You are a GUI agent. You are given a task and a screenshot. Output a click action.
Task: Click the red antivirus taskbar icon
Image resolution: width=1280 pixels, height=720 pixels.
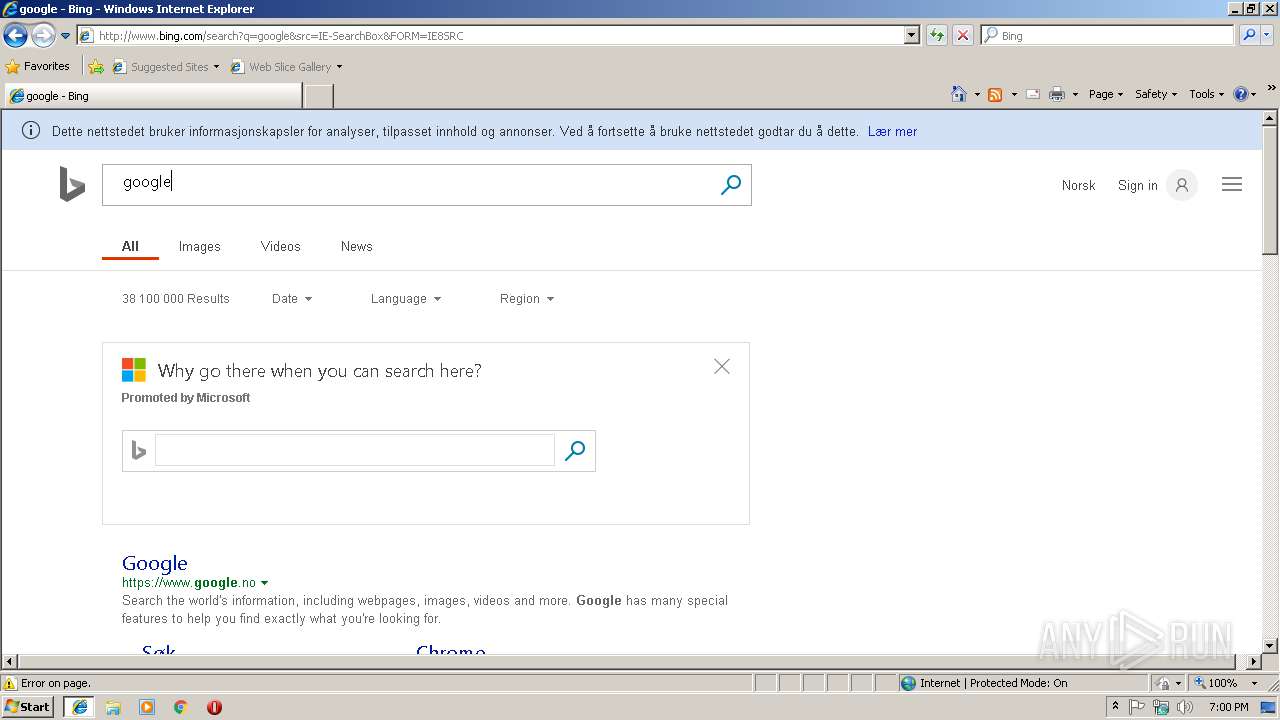click(214, 707)
